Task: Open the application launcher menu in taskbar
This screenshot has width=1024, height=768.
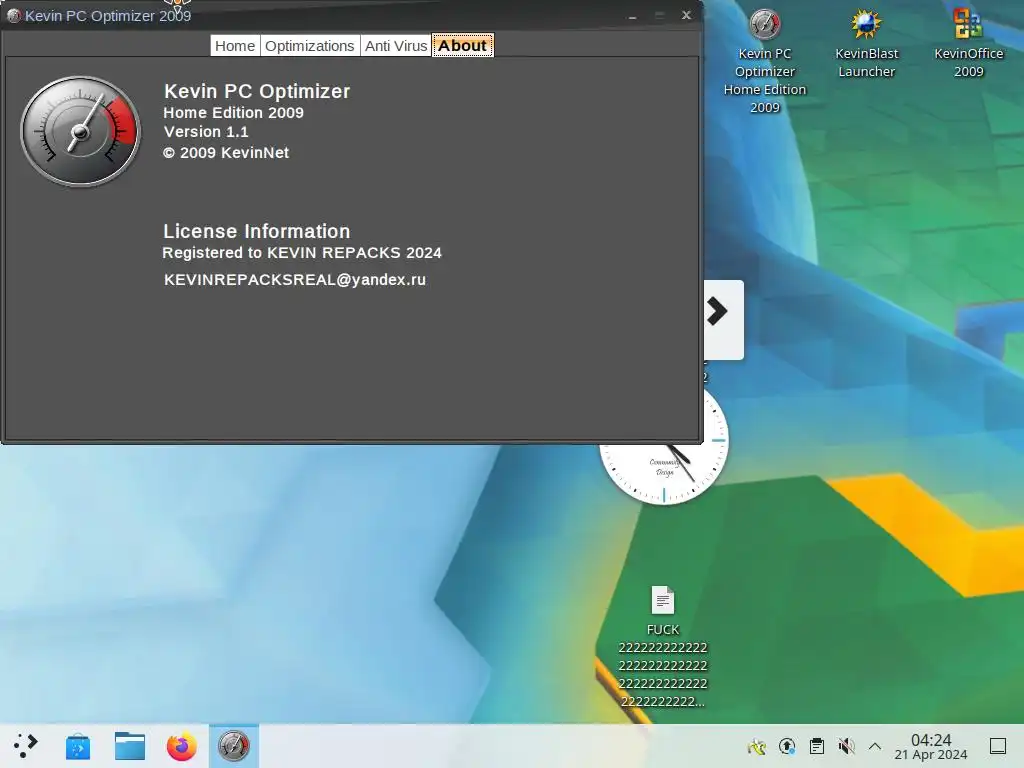Action: (x=25, y=746)
